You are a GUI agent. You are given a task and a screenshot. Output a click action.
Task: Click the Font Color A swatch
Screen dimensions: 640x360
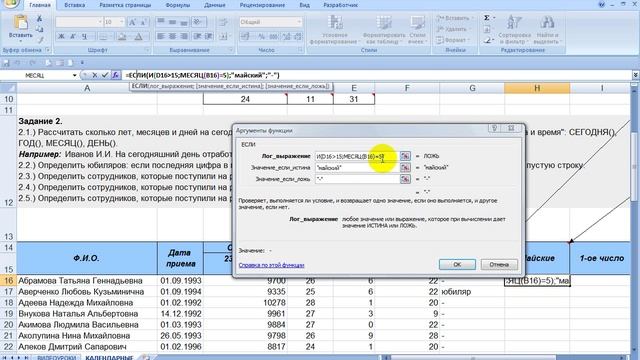[138, 37]
